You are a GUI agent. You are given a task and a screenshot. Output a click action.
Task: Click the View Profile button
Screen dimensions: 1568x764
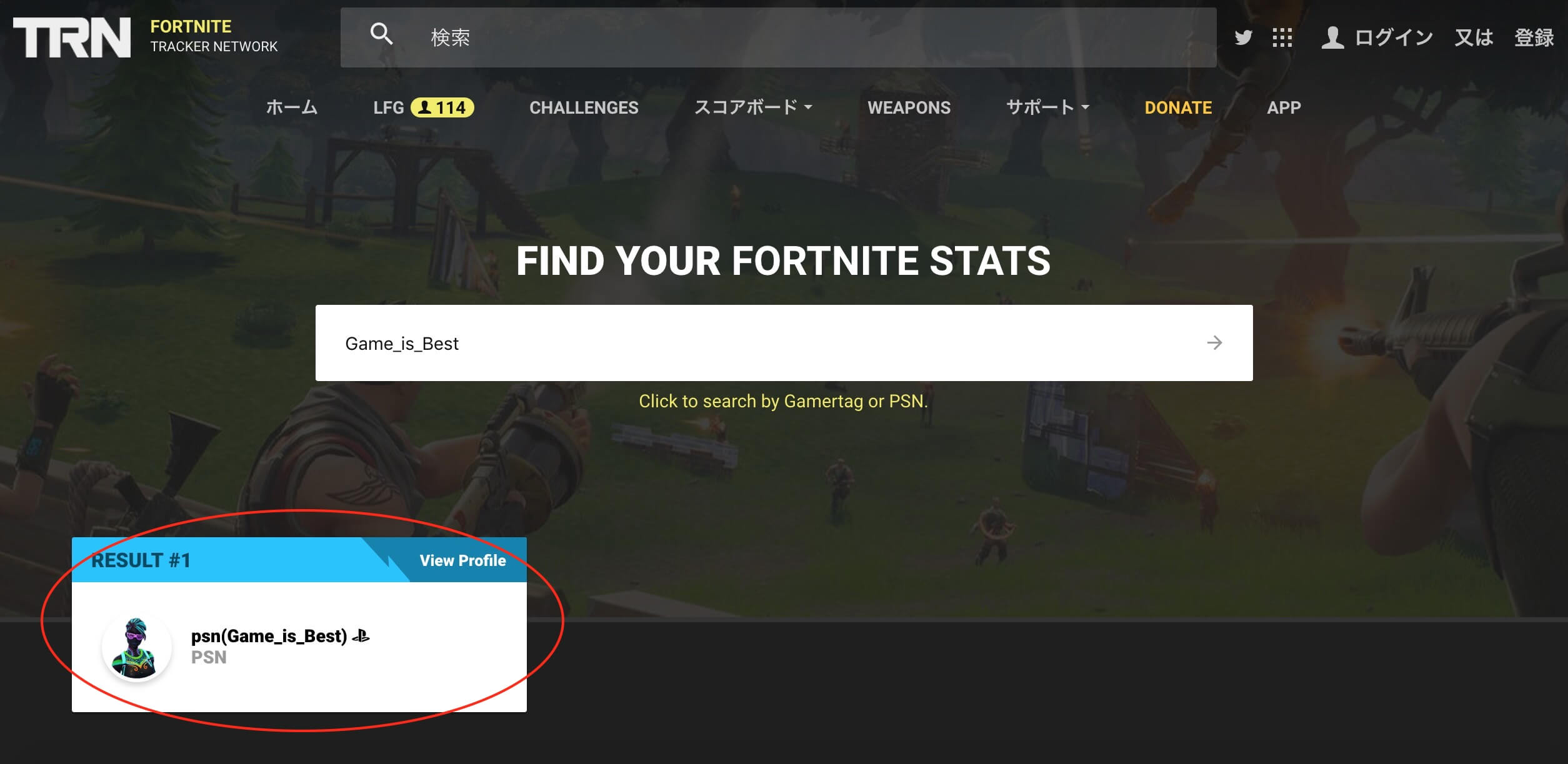point(462,560)
